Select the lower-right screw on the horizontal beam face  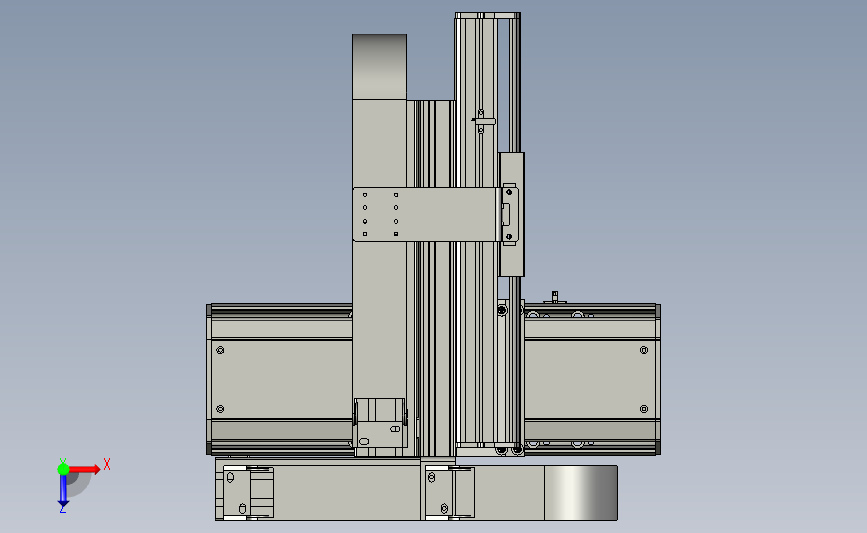click(644, 409)
